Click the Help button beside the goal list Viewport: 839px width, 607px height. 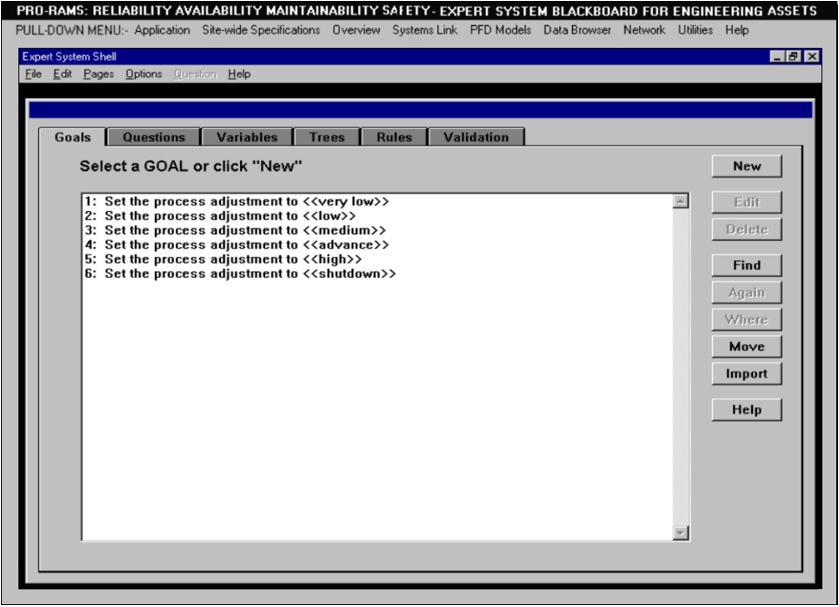pyautogui.click(x=746, y=409)
